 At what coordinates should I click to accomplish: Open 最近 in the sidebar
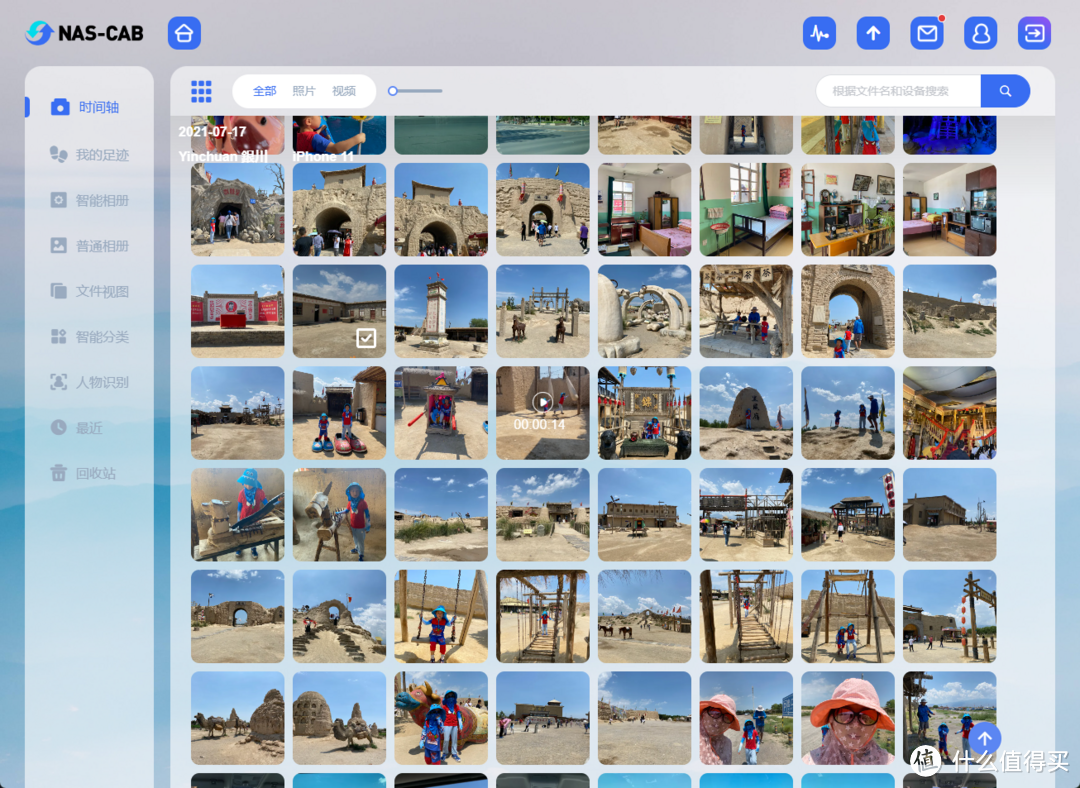pos(90,427)
